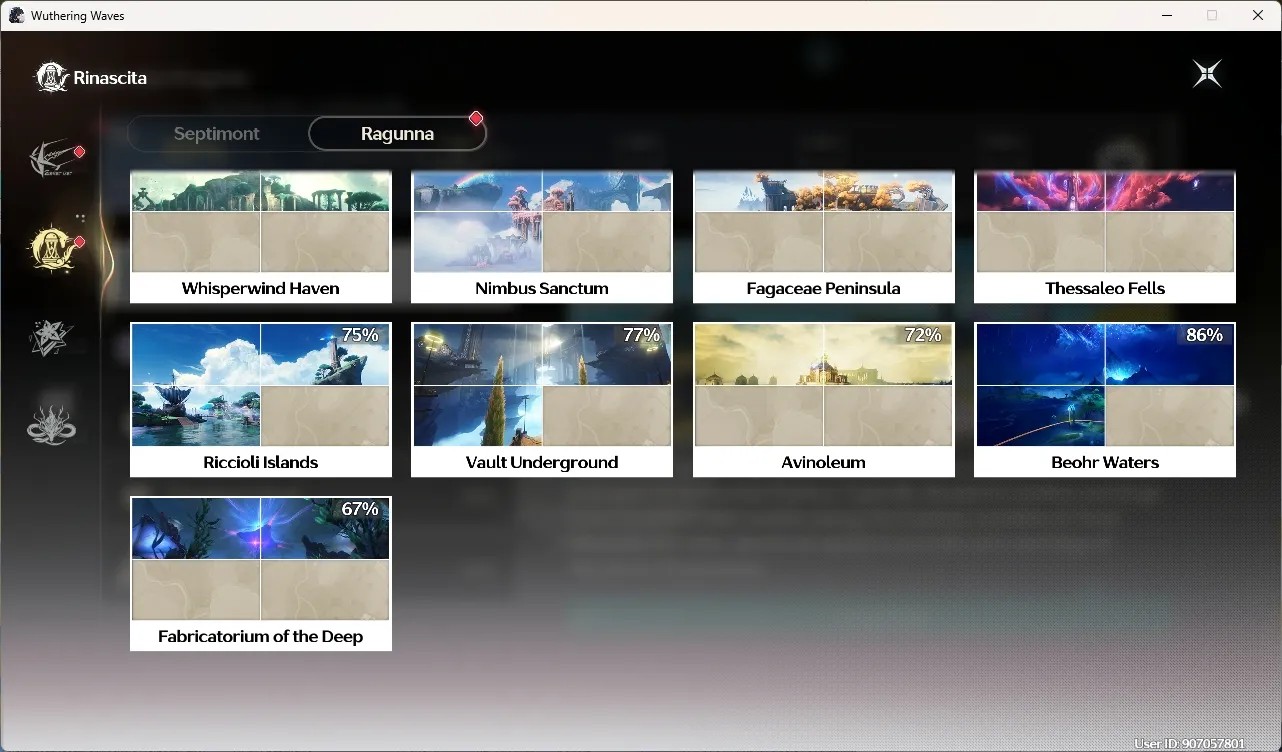Open the Beohr Waters card at 86%

point(1105,400)
